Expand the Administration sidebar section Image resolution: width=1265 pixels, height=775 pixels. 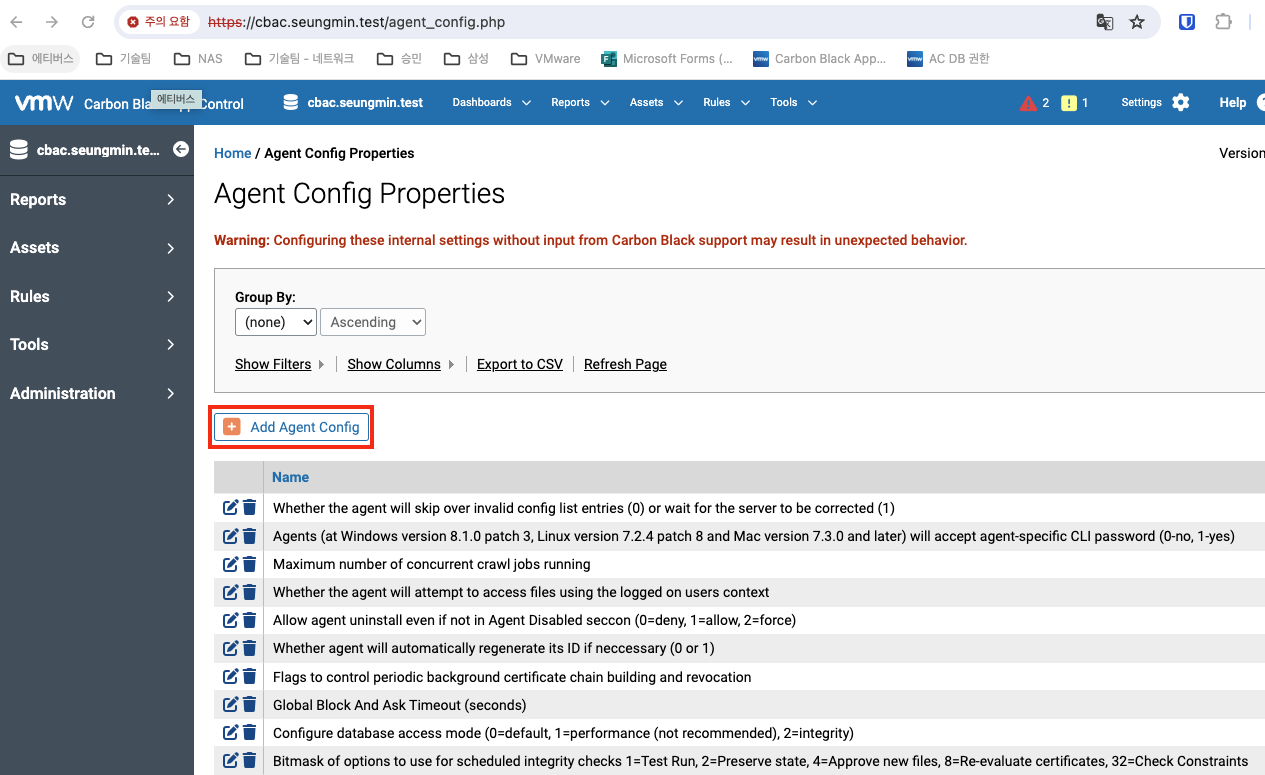[x=97, y=393]
